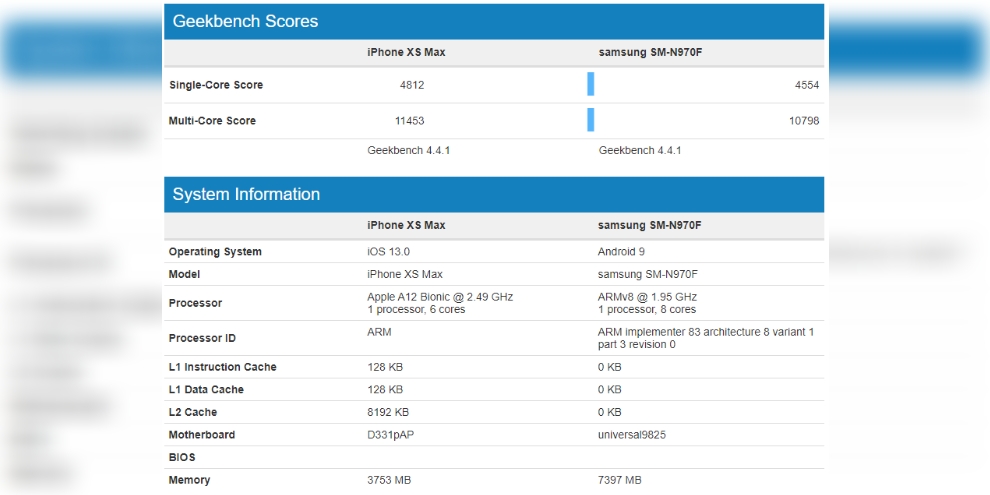Select the Android 9 value

point(621,251)
